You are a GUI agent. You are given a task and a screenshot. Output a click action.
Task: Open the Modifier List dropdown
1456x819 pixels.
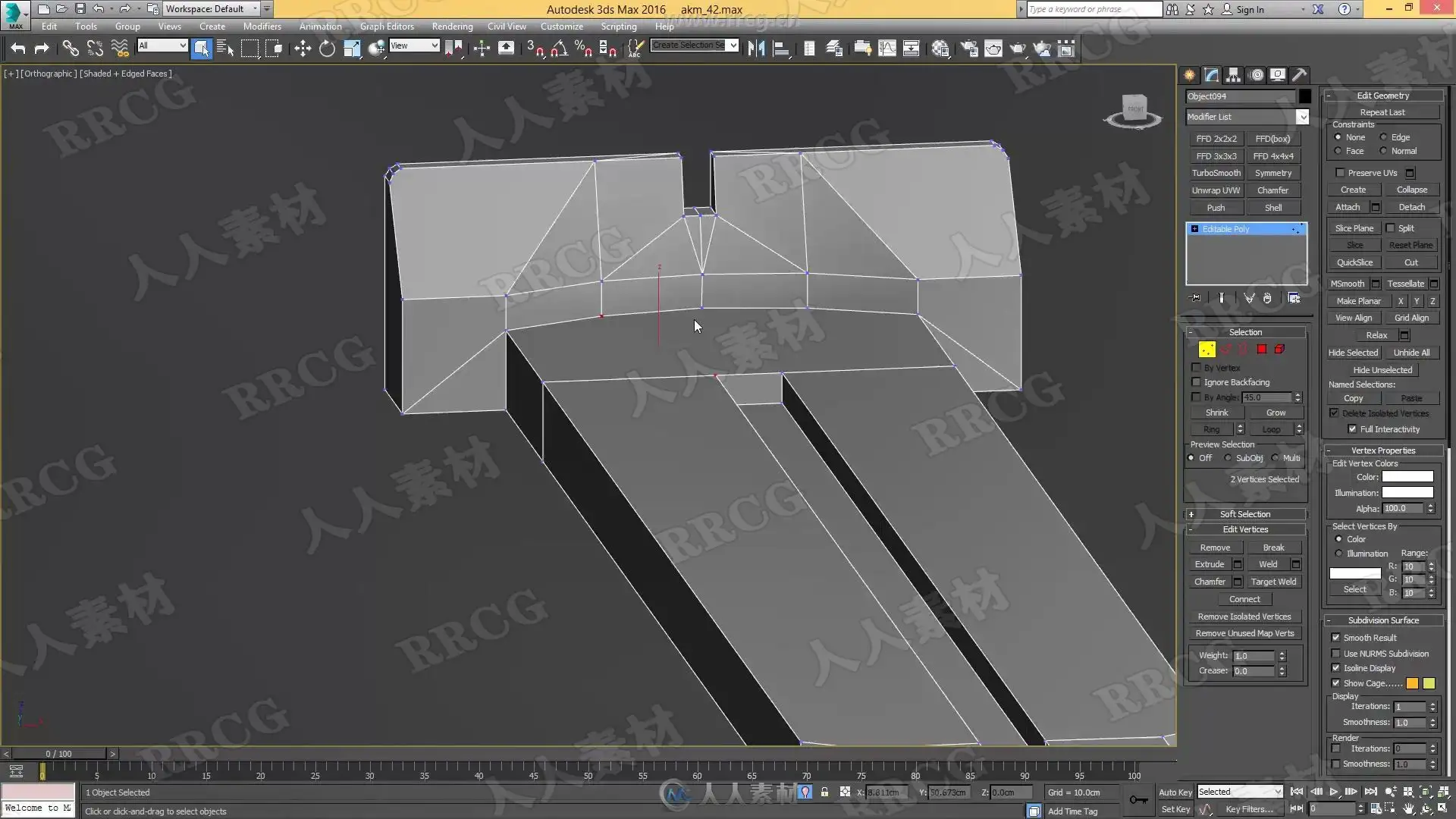pyautogui.click(x=1302, y=117)
